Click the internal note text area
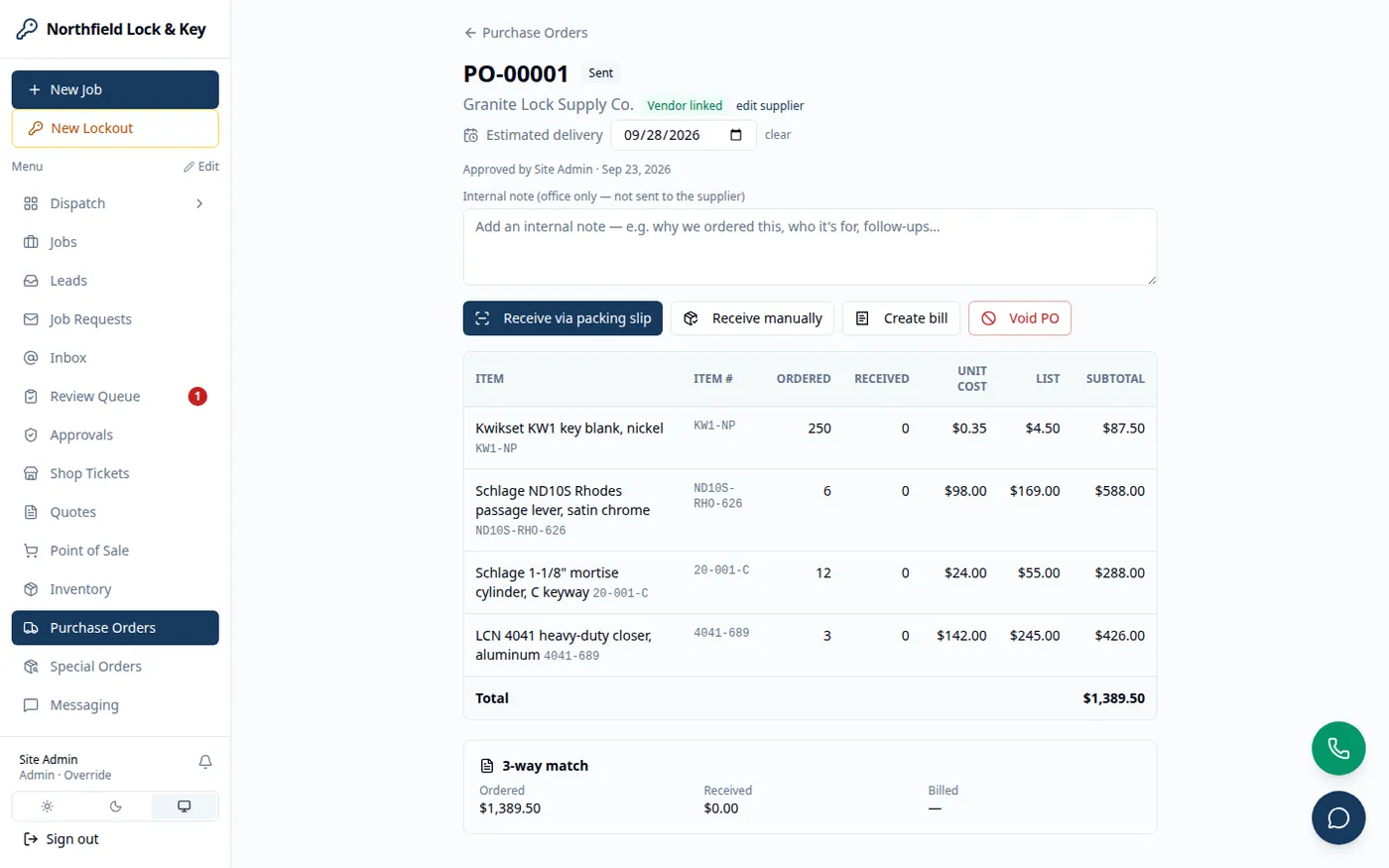 pos(810,247)
